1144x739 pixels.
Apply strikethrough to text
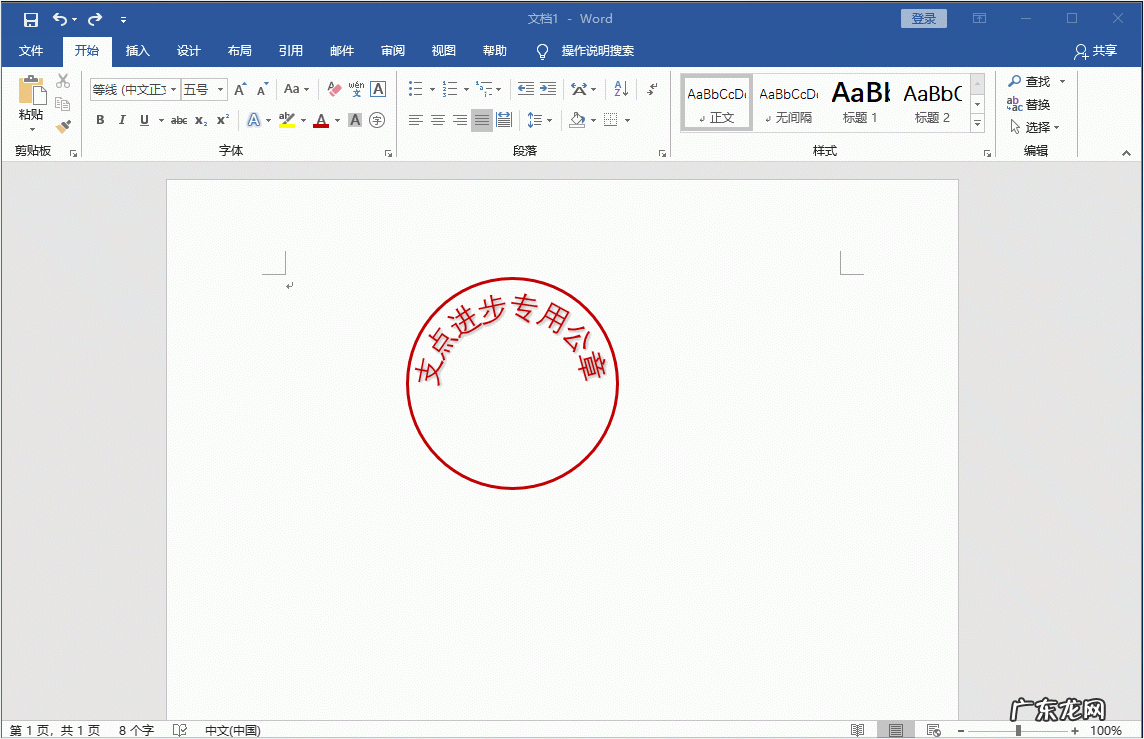click(178, 120)
